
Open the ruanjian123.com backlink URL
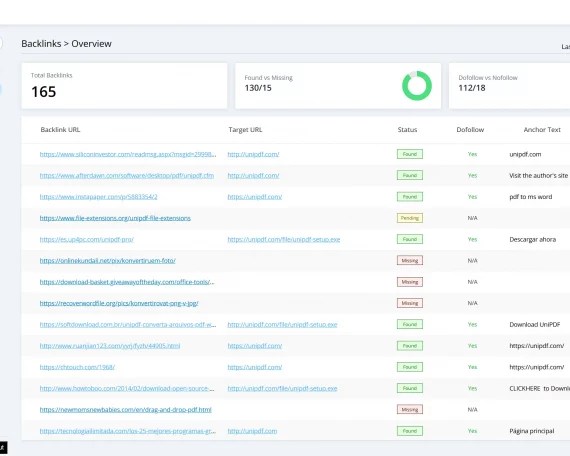(110, 345)
